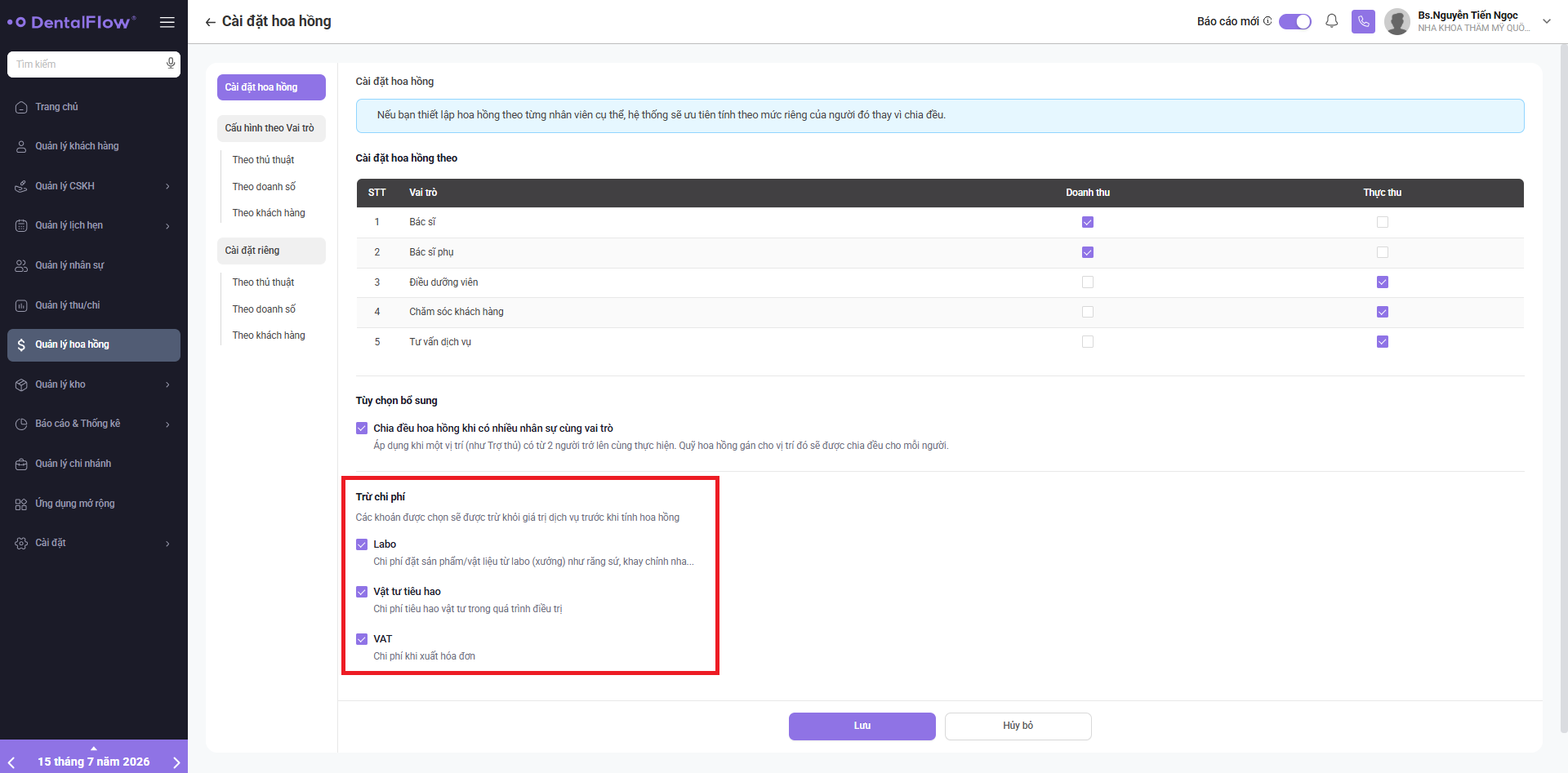Click the Lưu save button
Image resolution: width=1568 pixels, height=773 pixels.
click(862, 726)
